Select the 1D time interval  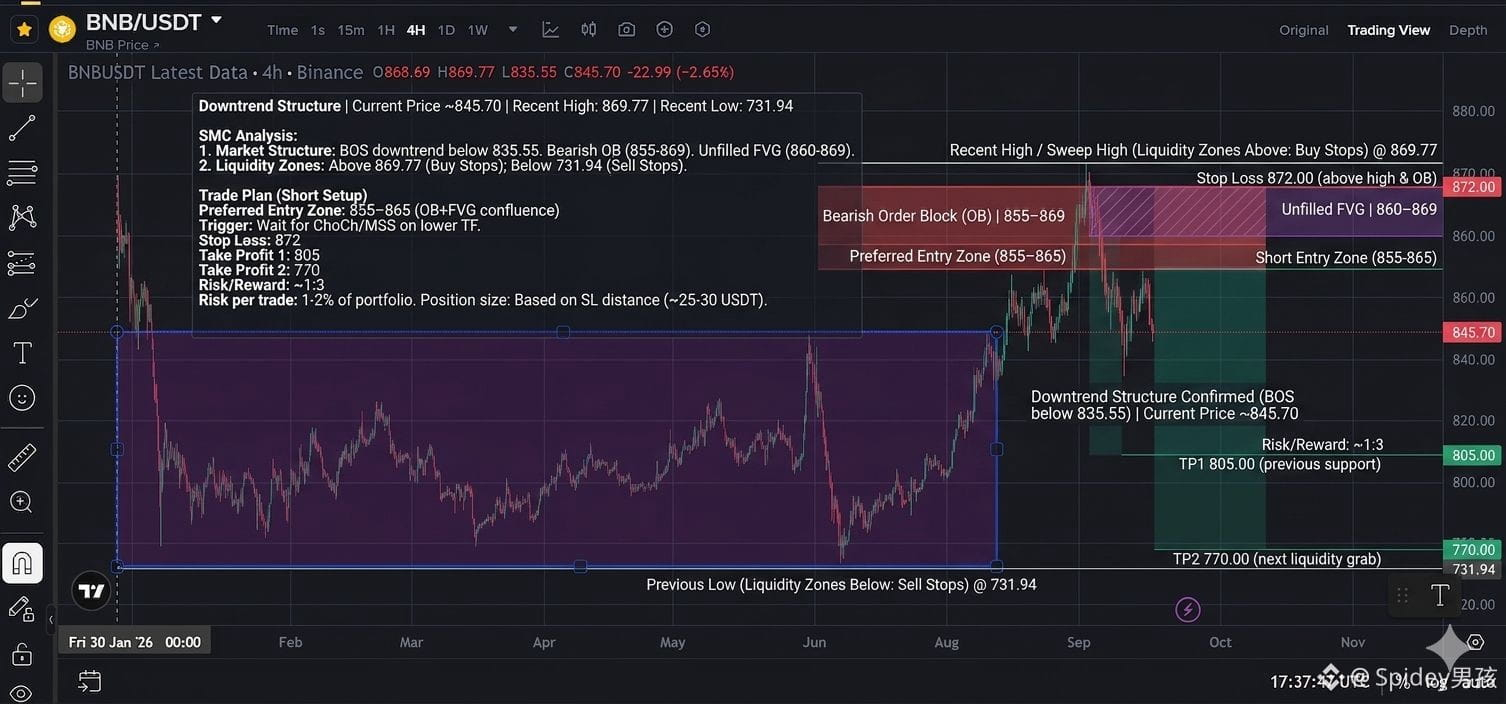pyautogui.click(x=446, y=30)
